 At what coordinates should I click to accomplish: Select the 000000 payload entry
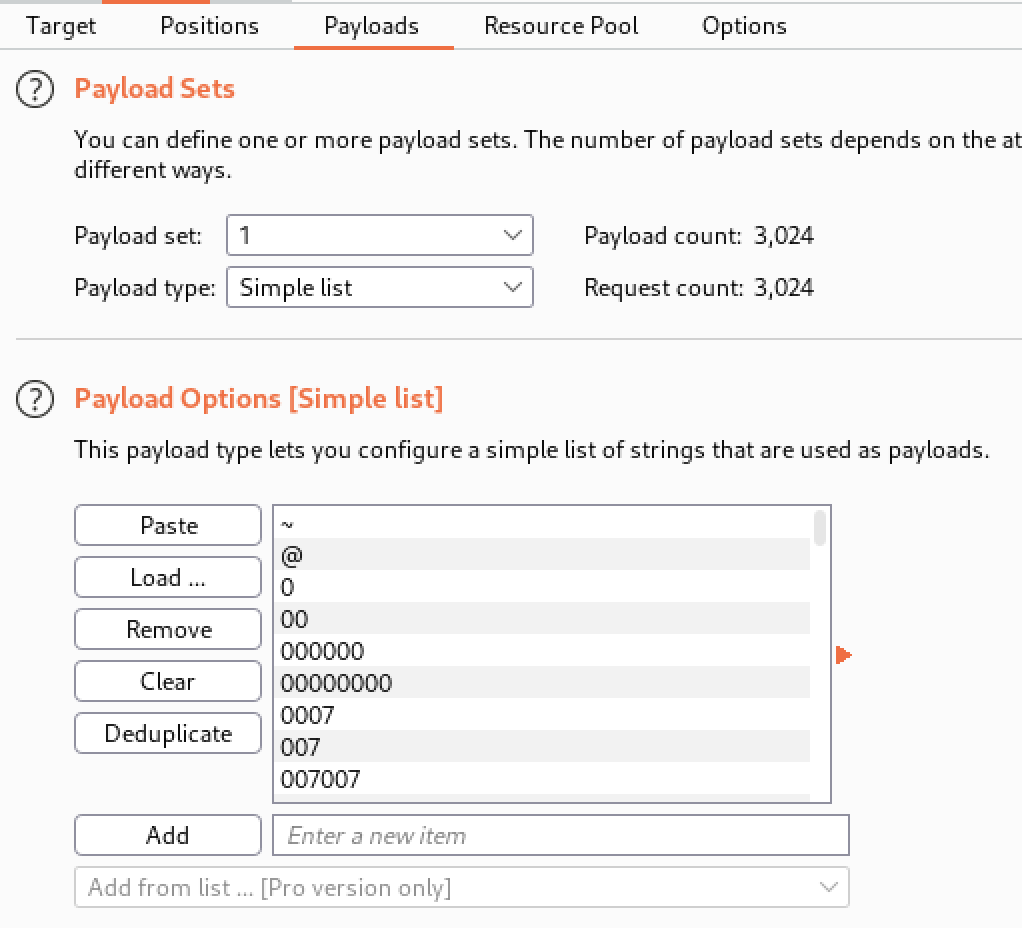[x=542, y=651]
